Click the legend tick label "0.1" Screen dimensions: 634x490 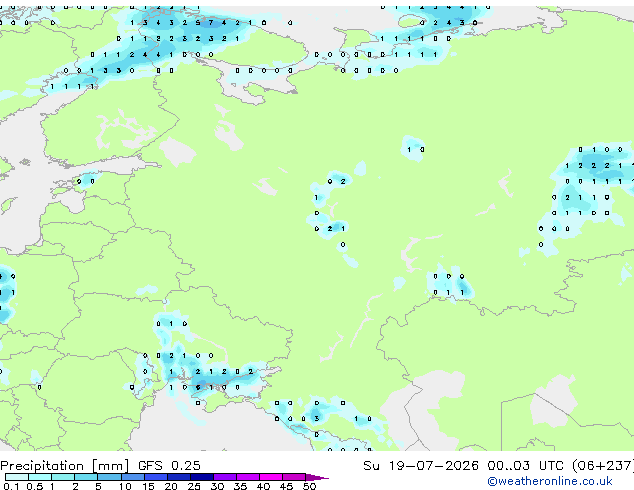[x=11, y=486]
